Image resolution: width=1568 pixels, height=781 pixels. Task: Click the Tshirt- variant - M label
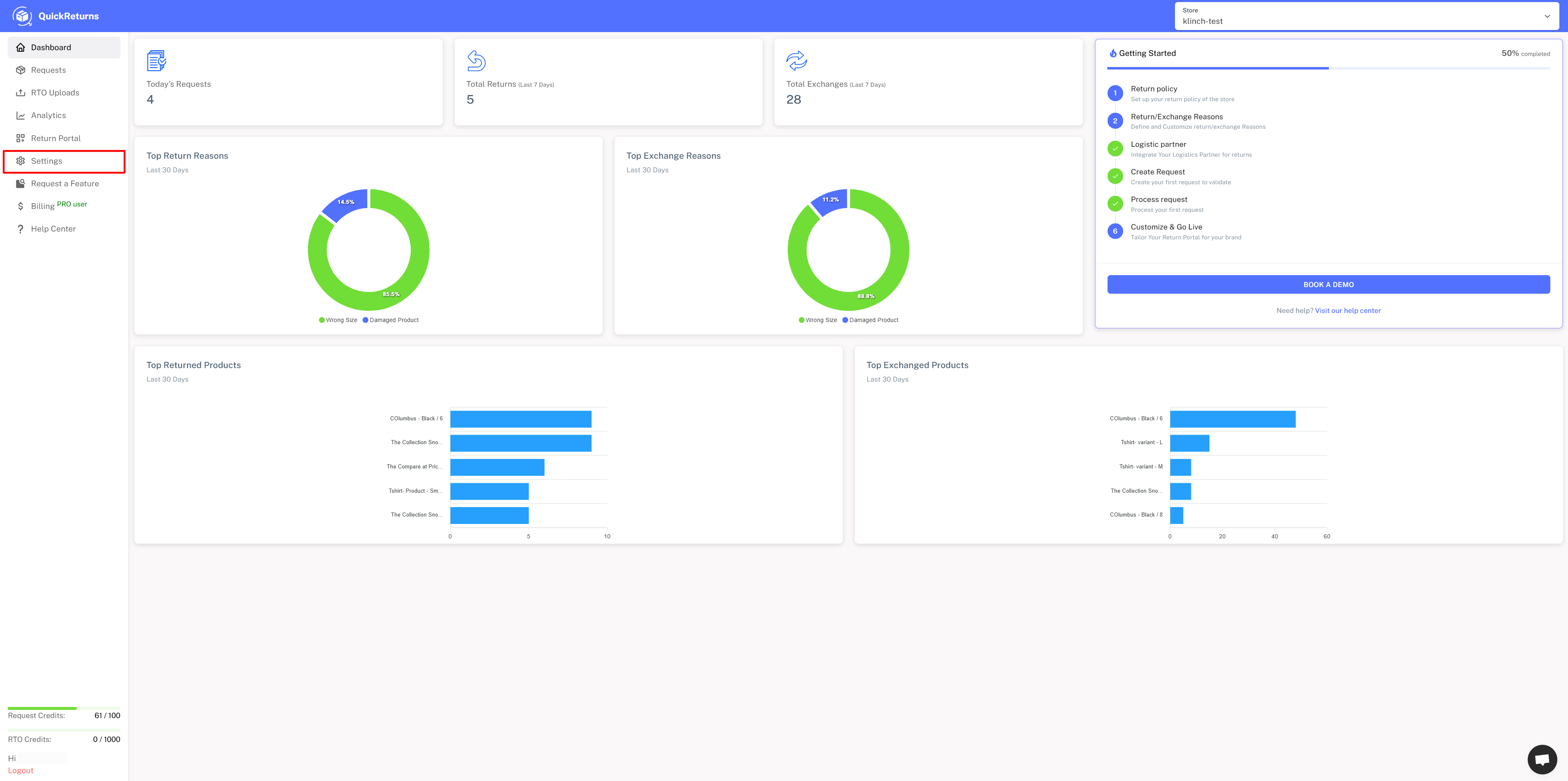click(1141, 467)
